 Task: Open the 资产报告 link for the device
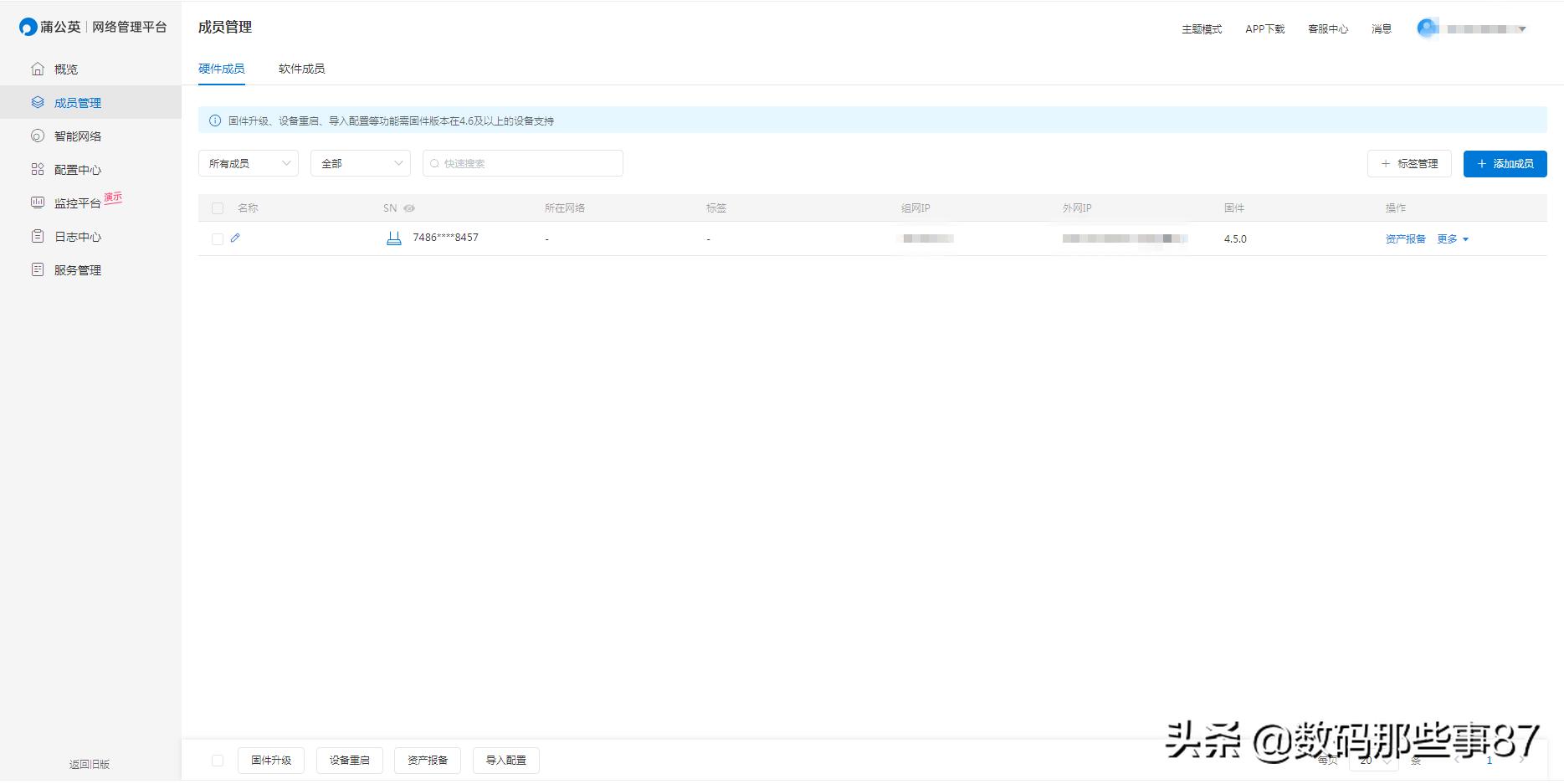coord(1405,238)
